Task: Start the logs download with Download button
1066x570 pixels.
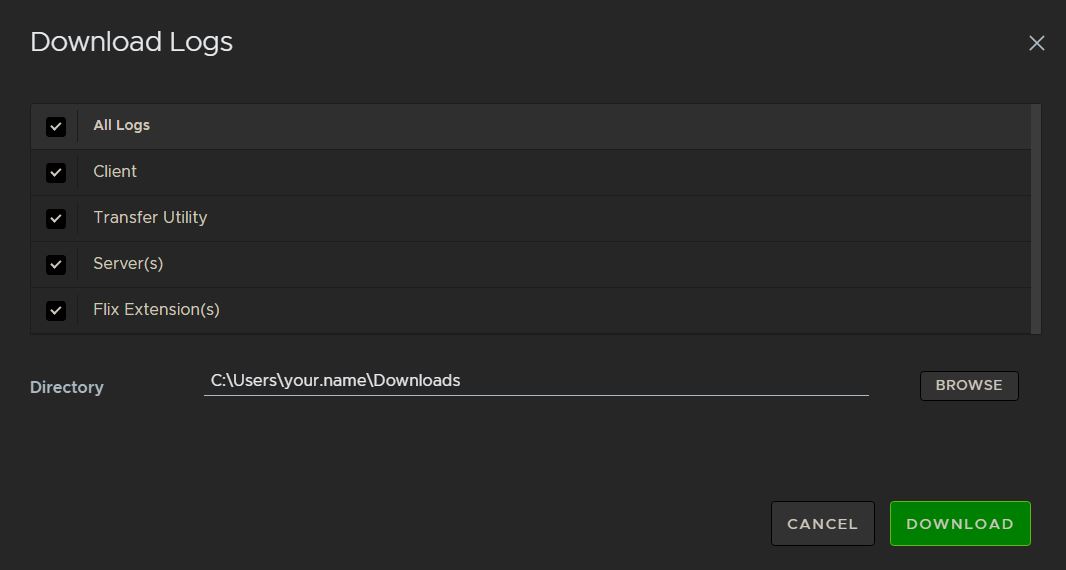Action: [959, 523]
